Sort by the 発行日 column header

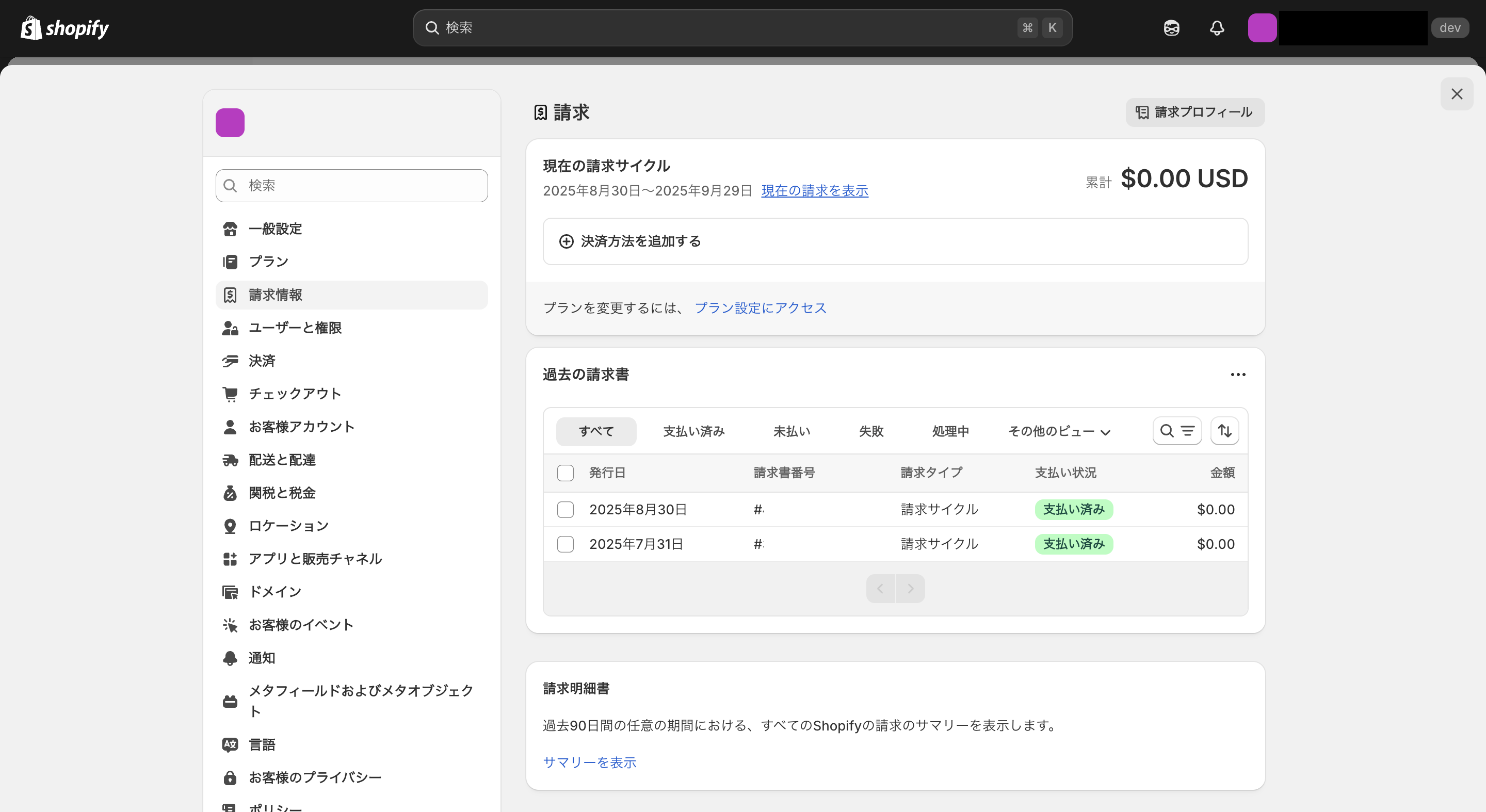(x=607, y=473)
